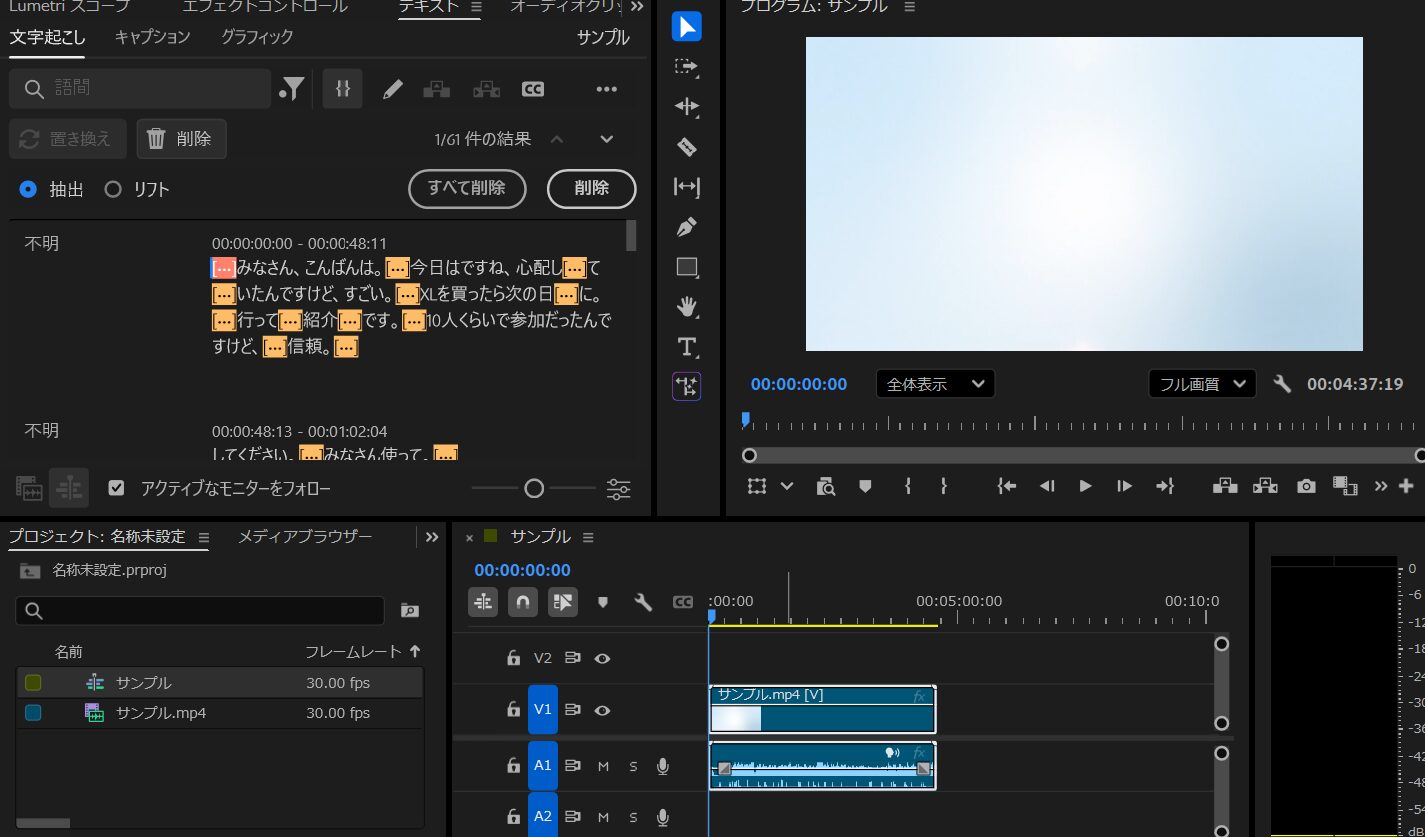This screenshot has height=837, width=1425.
Task: Select the Pen tool in the toolbar
Action: coord(686,227)
